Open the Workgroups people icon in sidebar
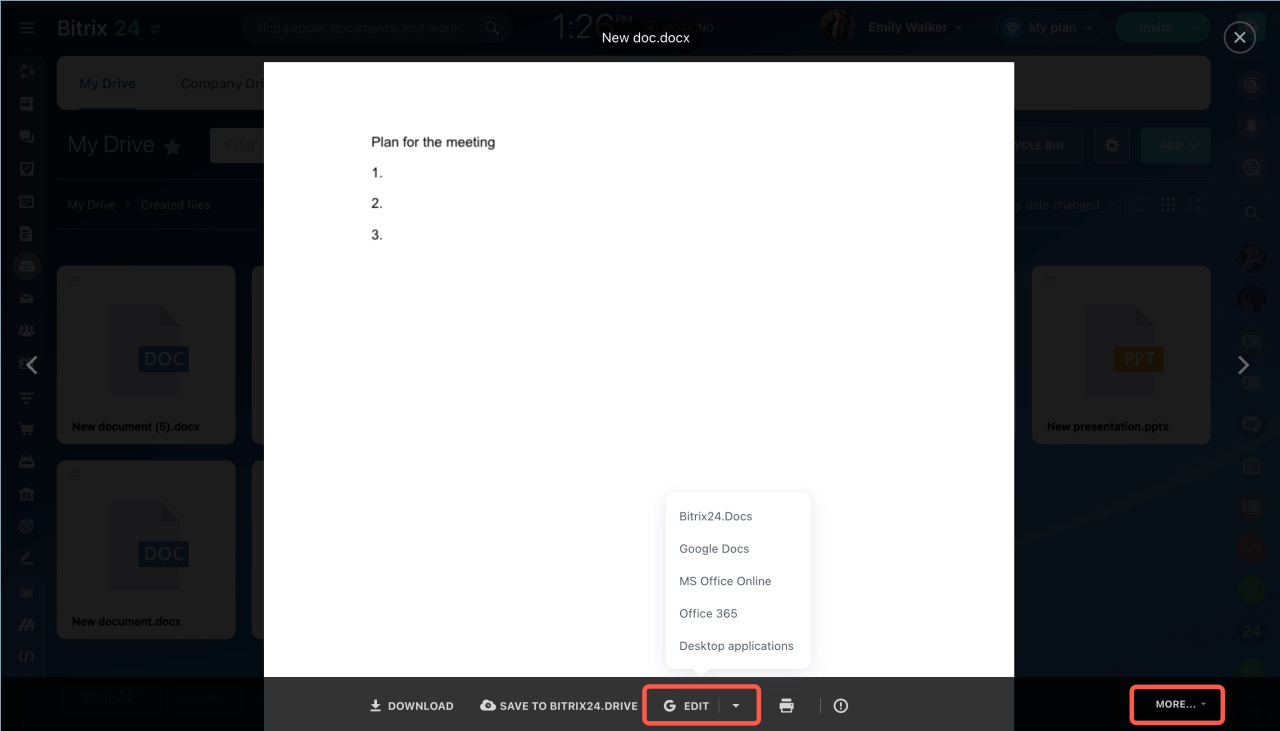Viewport: 1280px width, 731px height. [27, 330]
